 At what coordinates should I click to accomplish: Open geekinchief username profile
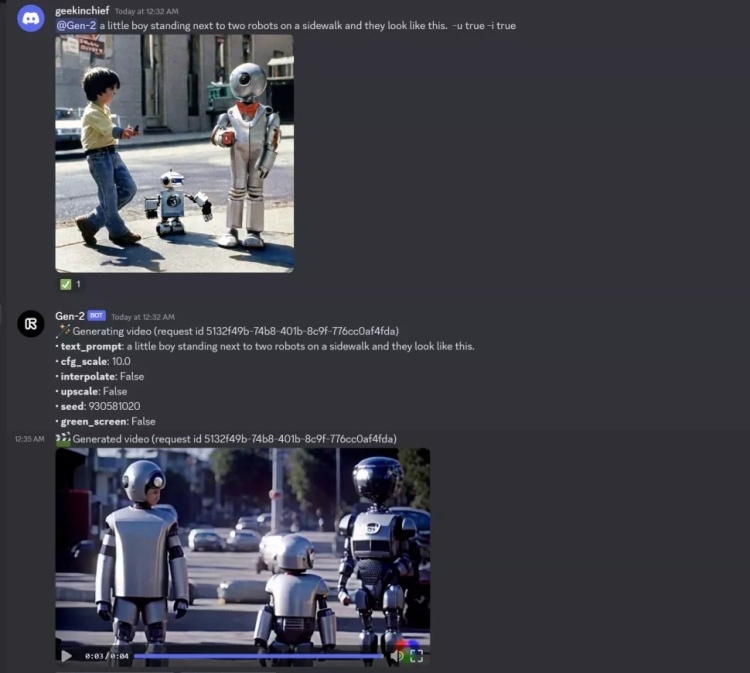pos(82,11)
